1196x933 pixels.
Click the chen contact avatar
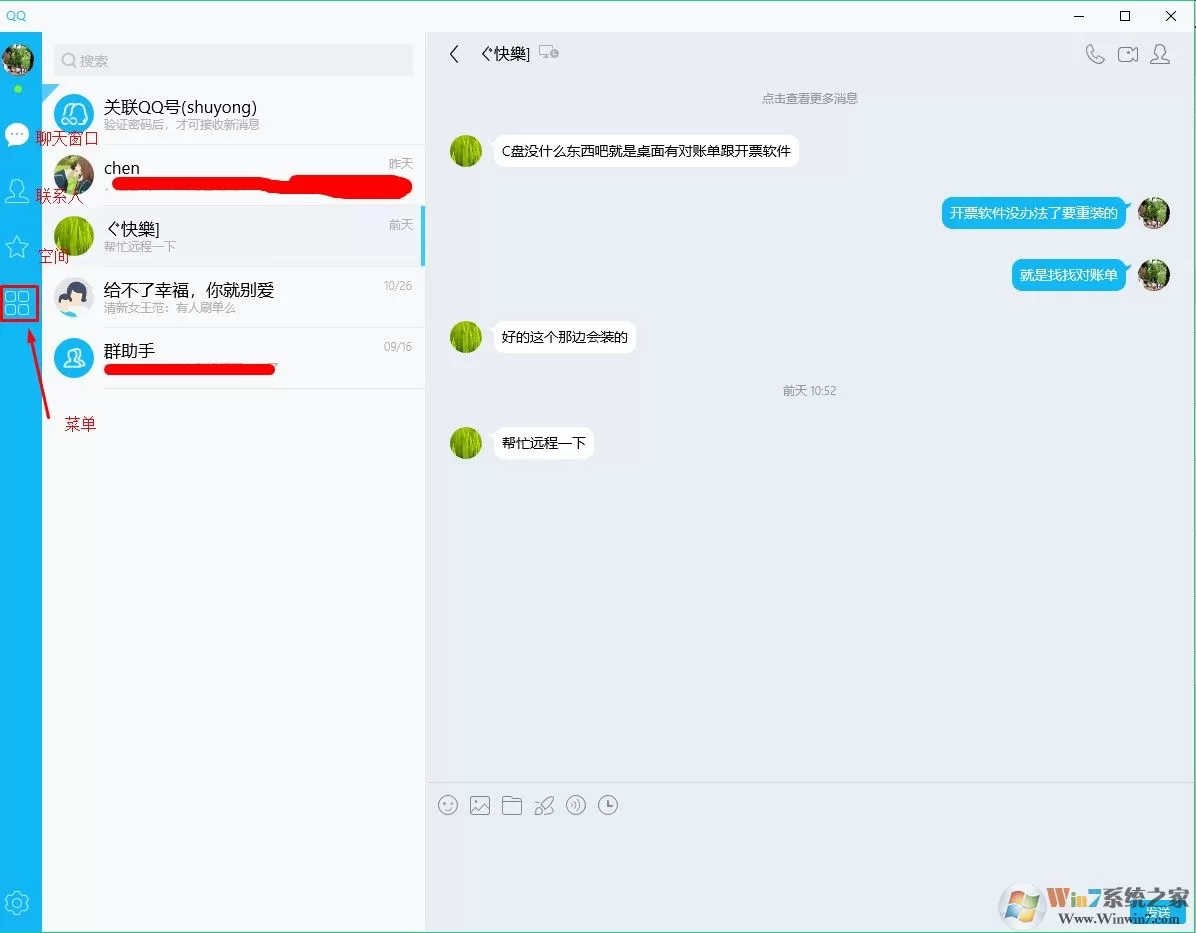[73, 175]
